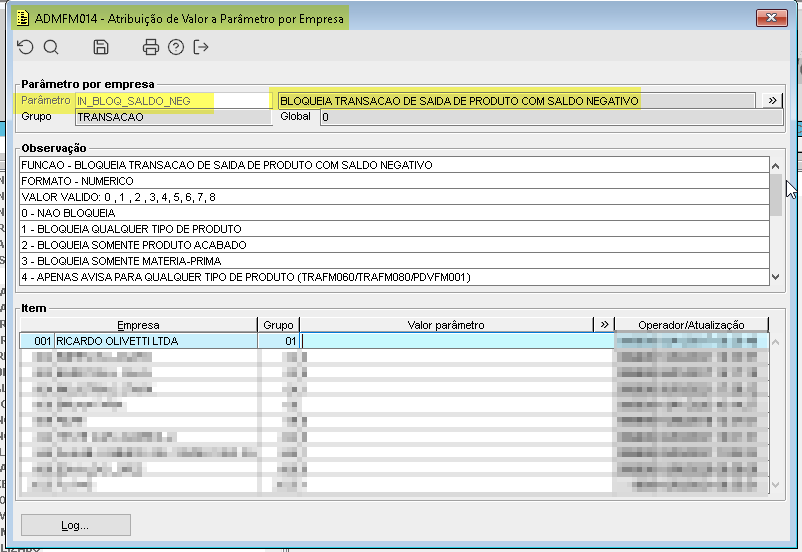The width and height of the screenshot is (802, 552).
Task: Click the Global value field
Action: click(x=551, y=117)
